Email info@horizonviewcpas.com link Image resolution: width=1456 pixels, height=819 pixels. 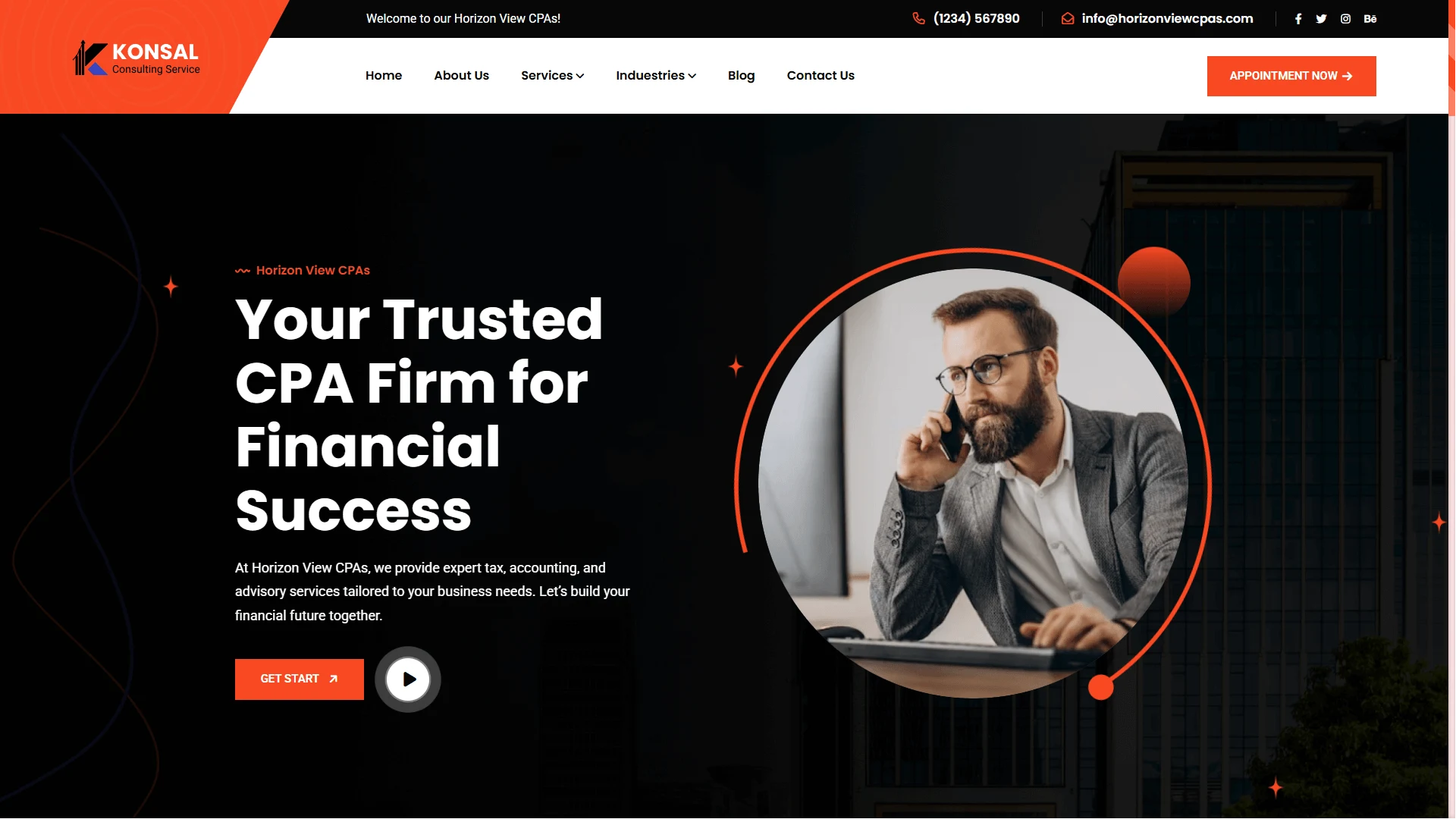pyautogui.click(x=1167, y=18)
